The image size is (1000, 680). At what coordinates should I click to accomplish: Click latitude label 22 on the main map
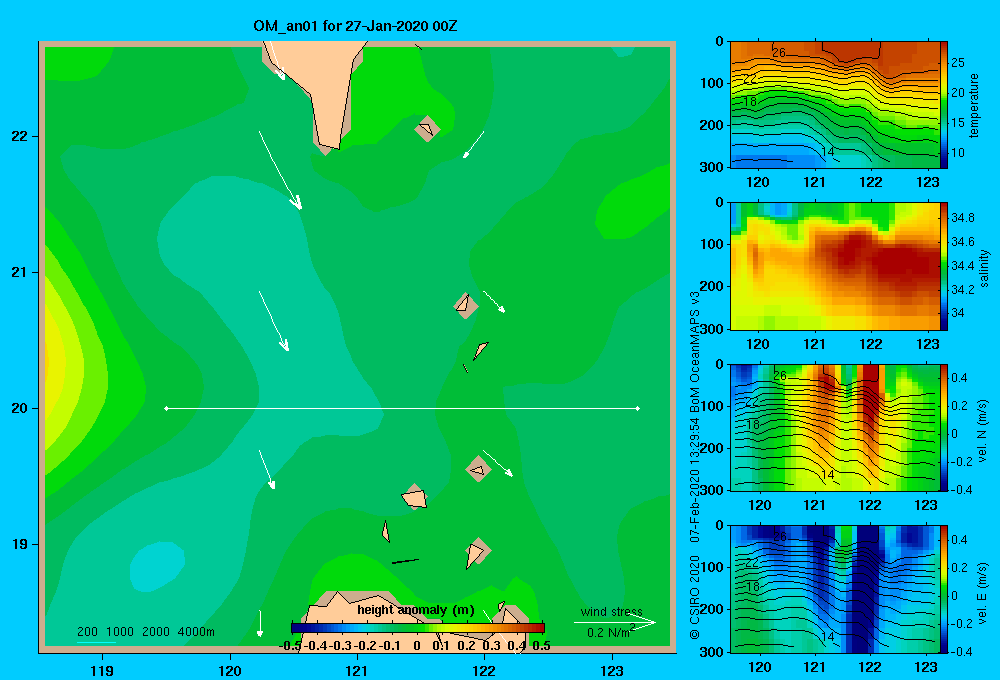pos(20,137)
